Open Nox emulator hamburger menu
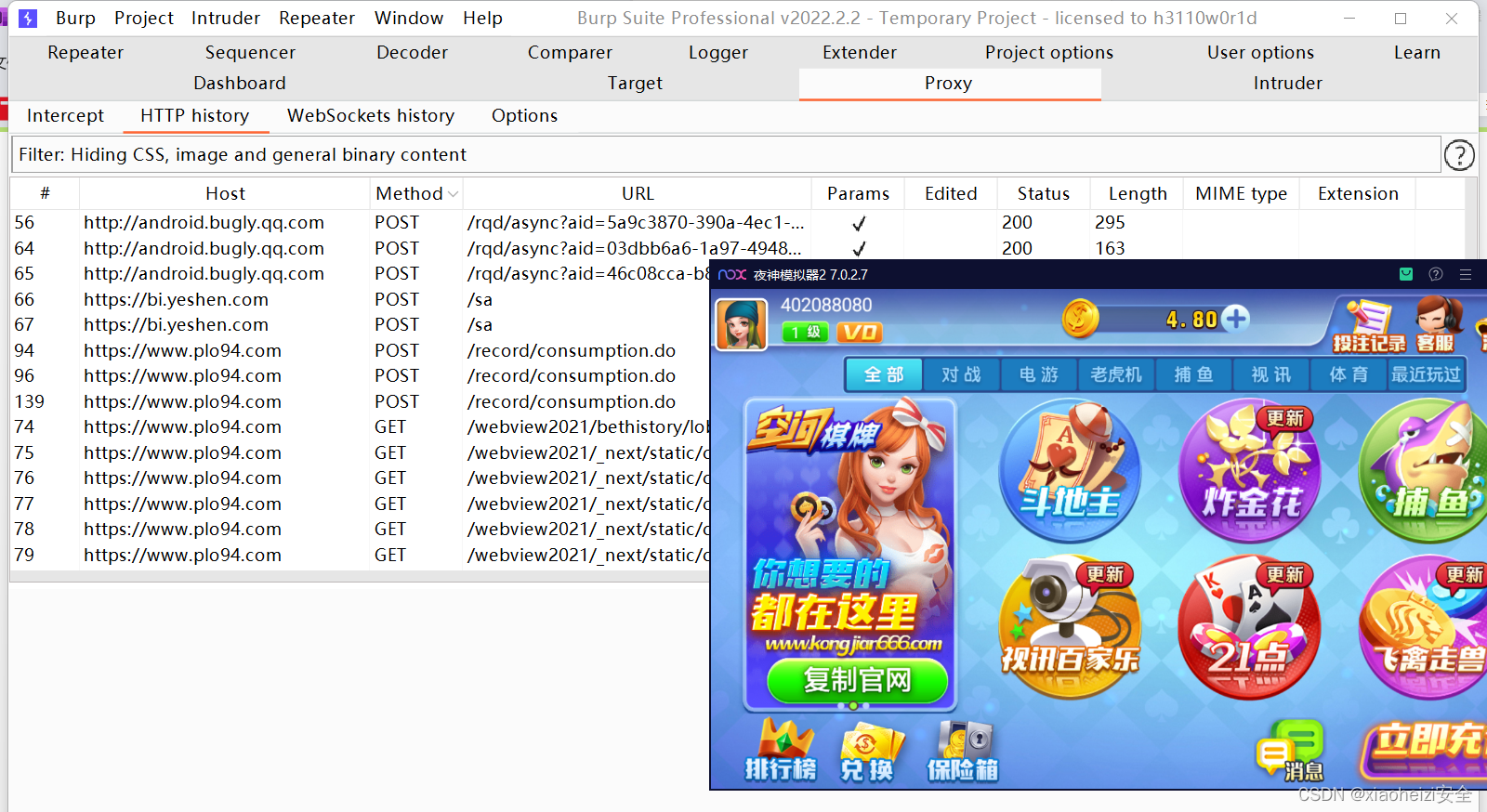1487x812 pixels. coord(1466,274)
